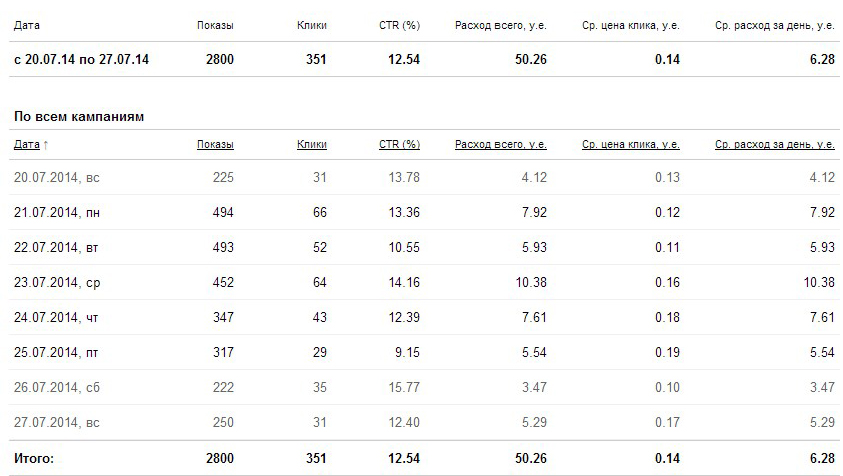843x476 pixels.
Task: Click the ascending sort arrow next to Дата
Action: 46,145
